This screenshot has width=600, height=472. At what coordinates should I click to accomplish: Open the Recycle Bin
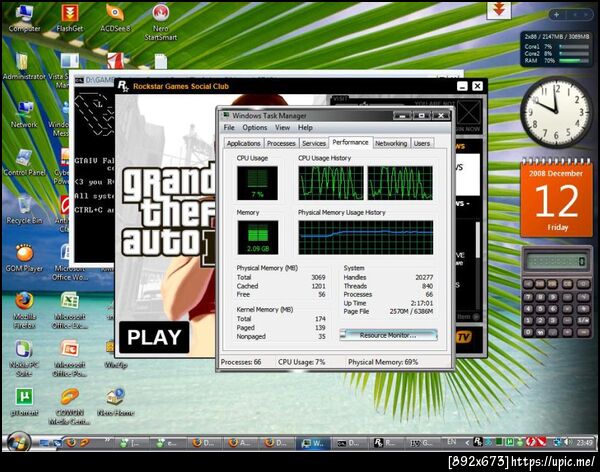coord(24,210)
